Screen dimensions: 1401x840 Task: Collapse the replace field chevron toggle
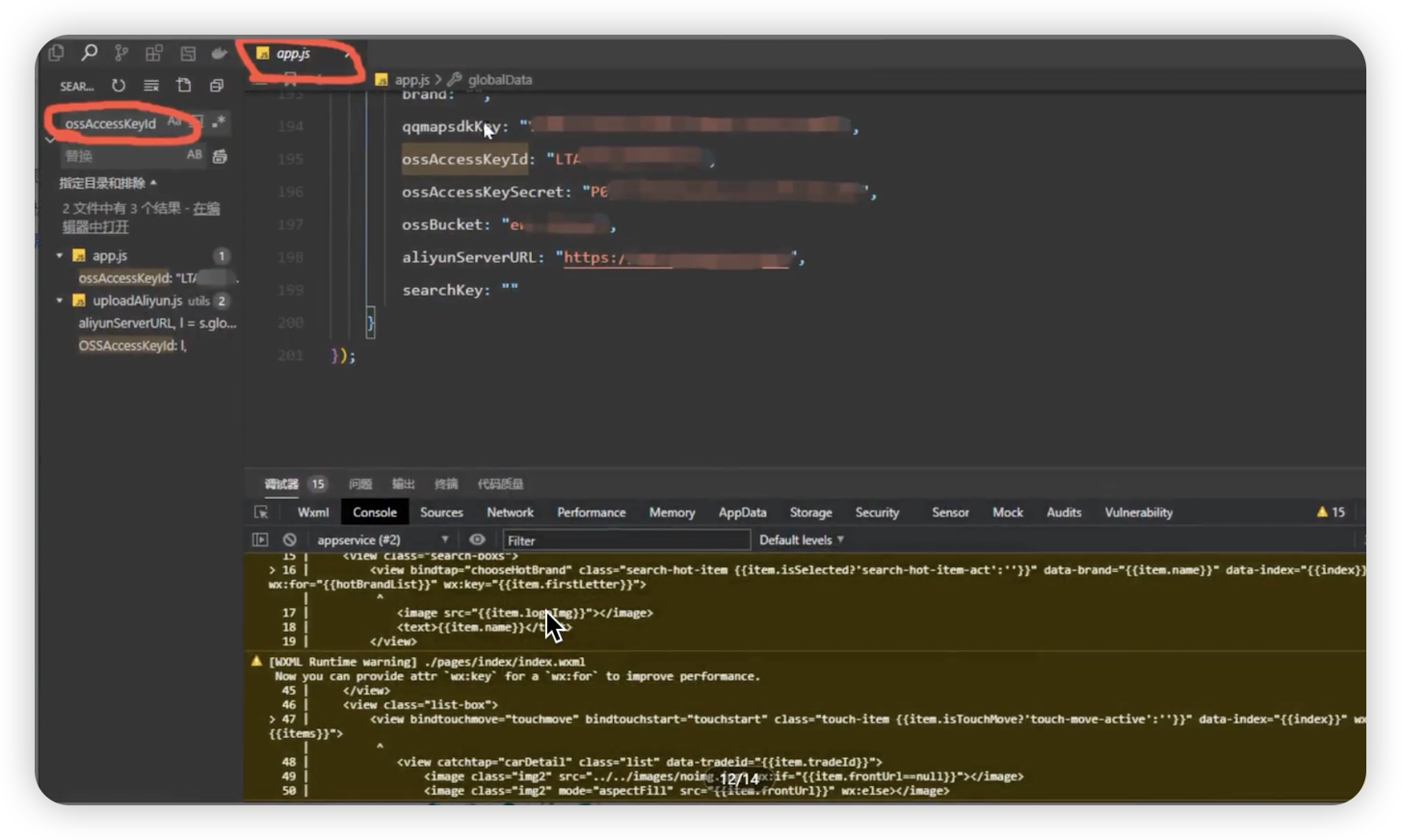pos(50,140)
